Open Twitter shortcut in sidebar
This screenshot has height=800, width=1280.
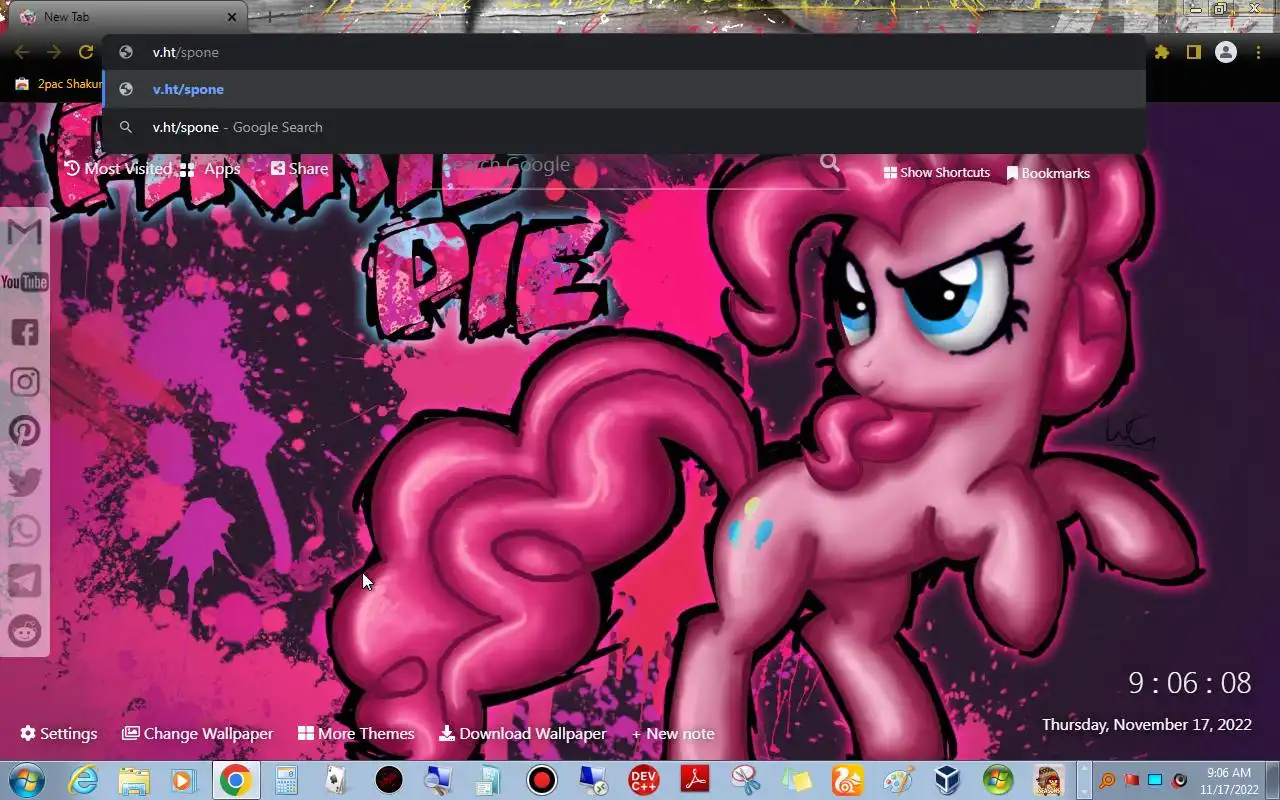point(24,481)
